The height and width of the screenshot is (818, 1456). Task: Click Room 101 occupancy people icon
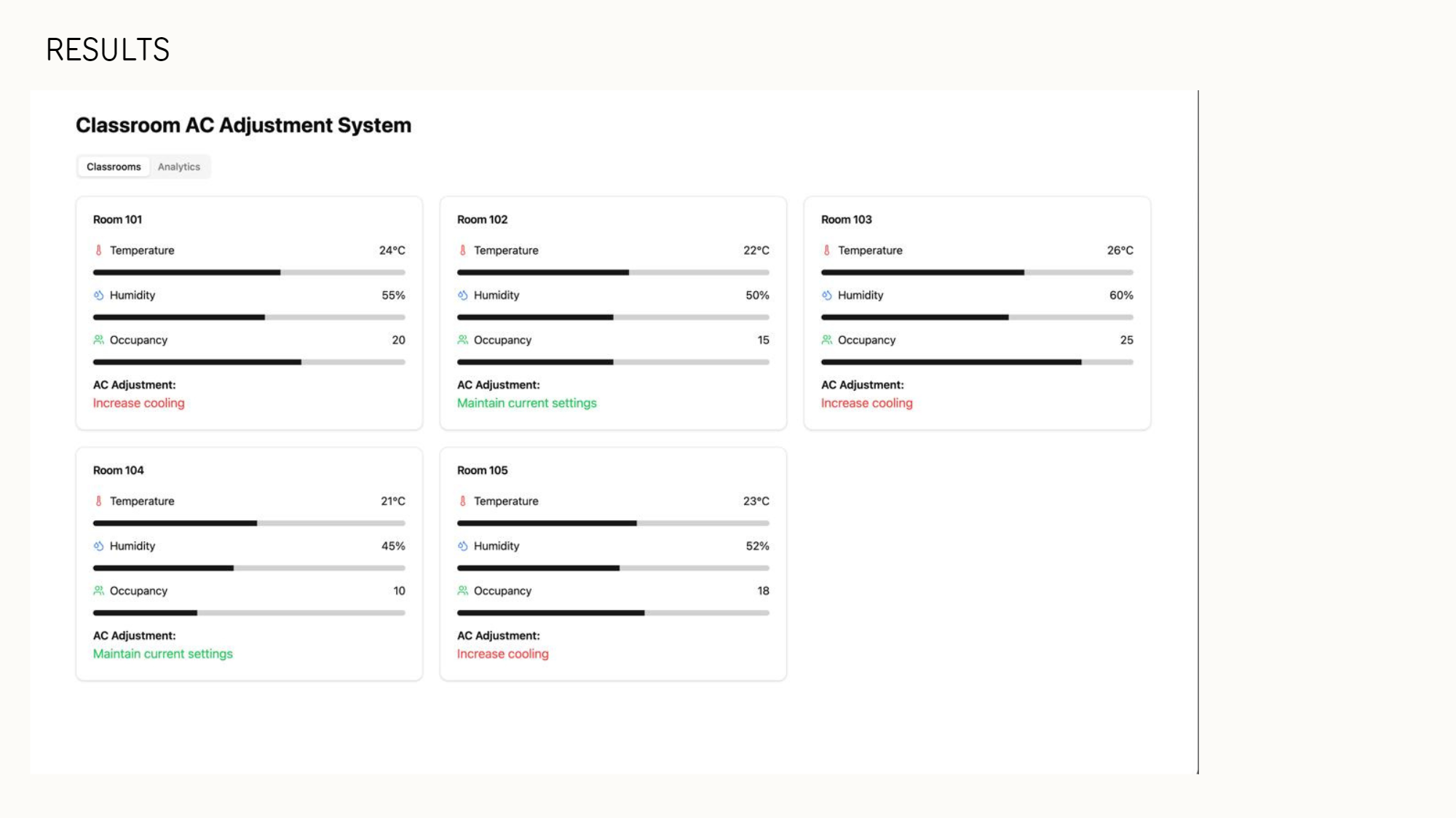coord(99,340)
